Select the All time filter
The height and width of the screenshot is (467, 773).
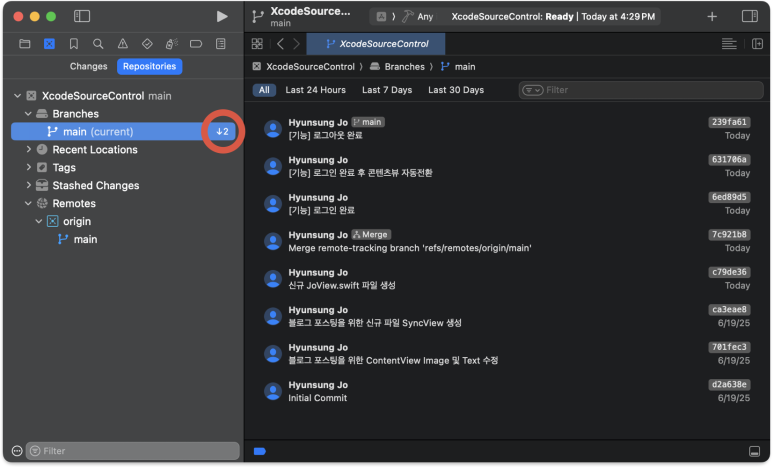(264, 90)
